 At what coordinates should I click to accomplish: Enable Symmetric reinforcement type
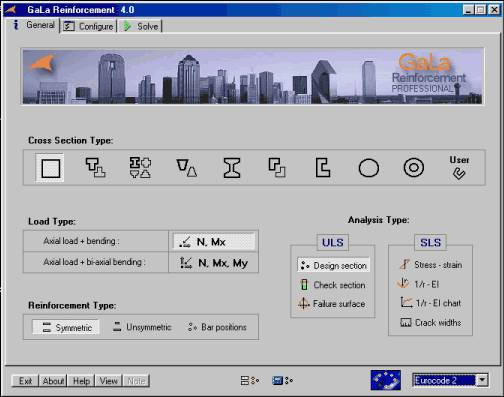pyautogui.click(x=66, y=327)
